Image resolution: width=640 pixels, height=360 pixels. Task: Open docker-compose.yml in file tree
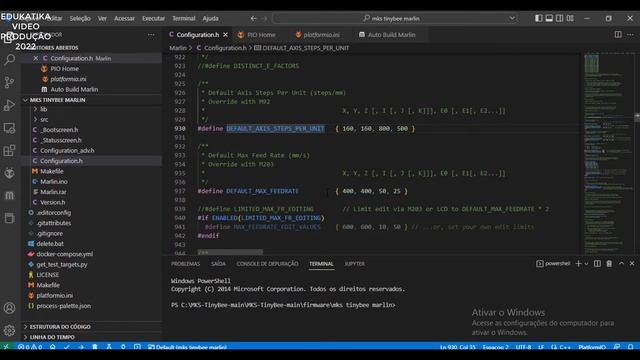pos(64,254)
